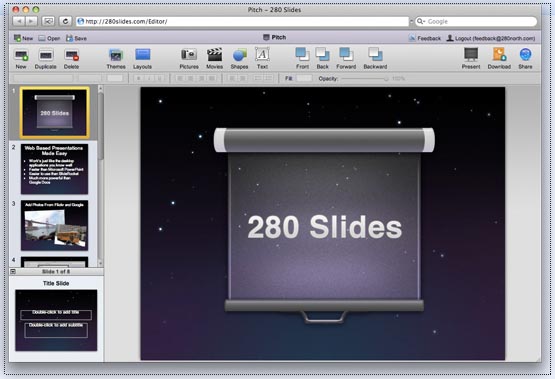The width and height of the screenshot is (555, 379).
Task: Click the browser URL address bar
Action: (242, 21)
